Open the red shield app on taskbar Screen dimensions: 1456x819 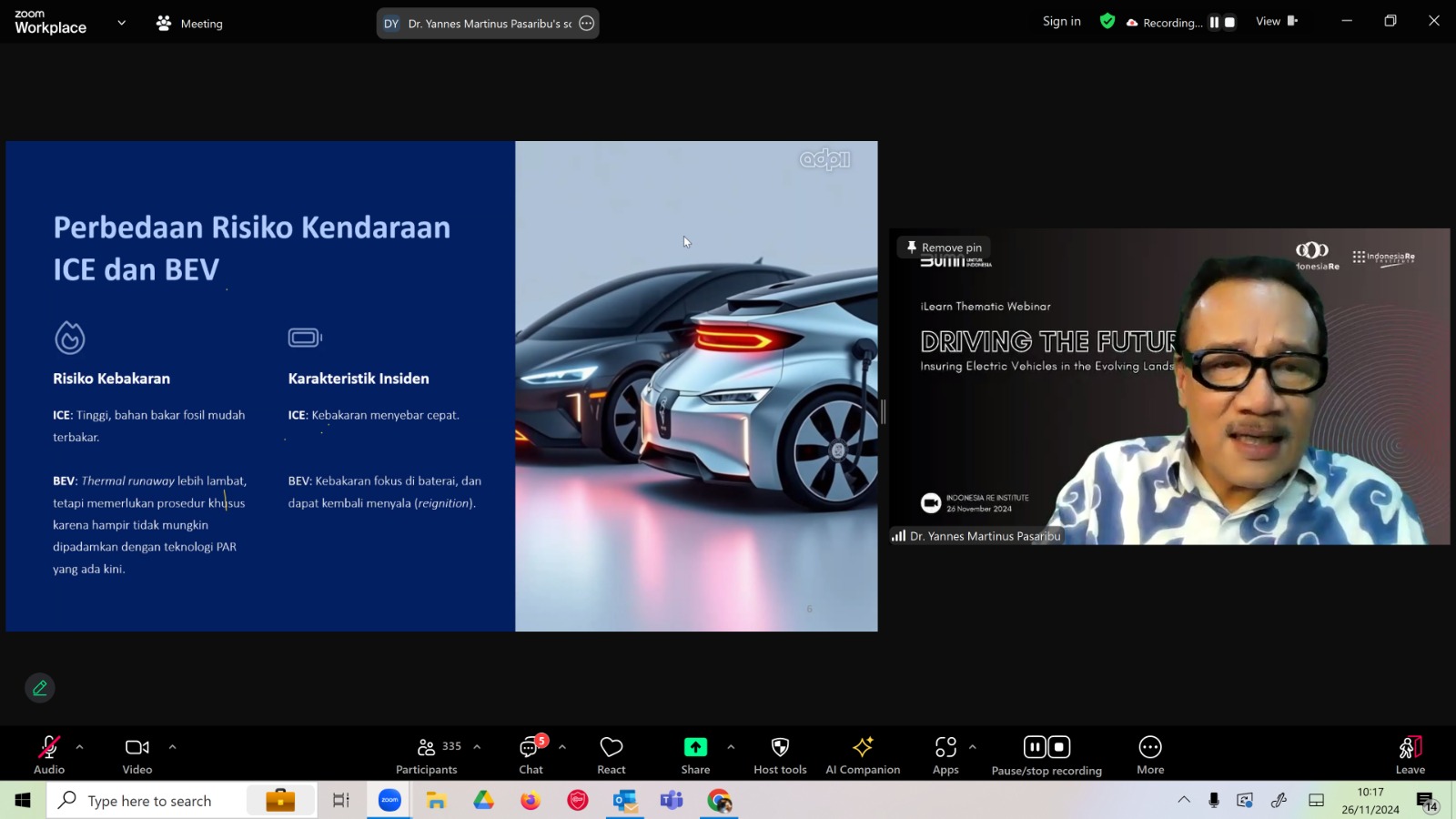coord(578,801)
